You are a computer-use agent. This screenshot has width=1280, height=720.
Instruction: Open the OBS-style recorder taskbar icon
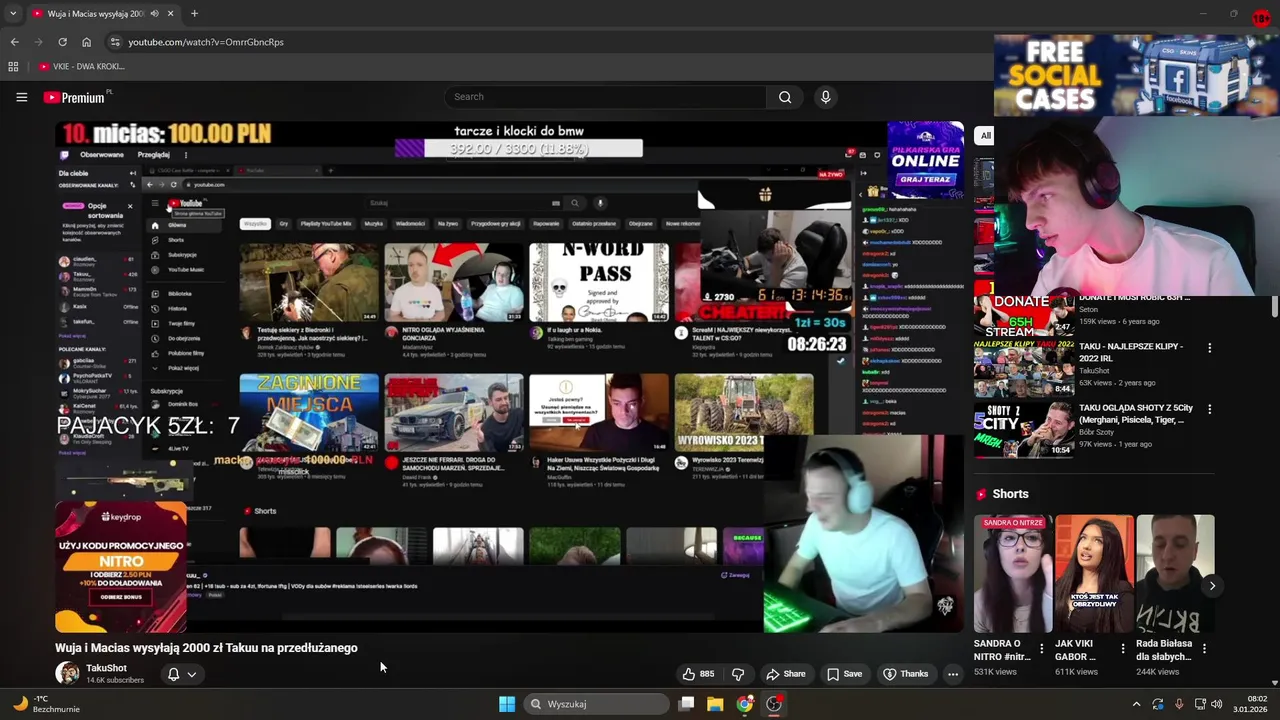click(x=774, y=704)
